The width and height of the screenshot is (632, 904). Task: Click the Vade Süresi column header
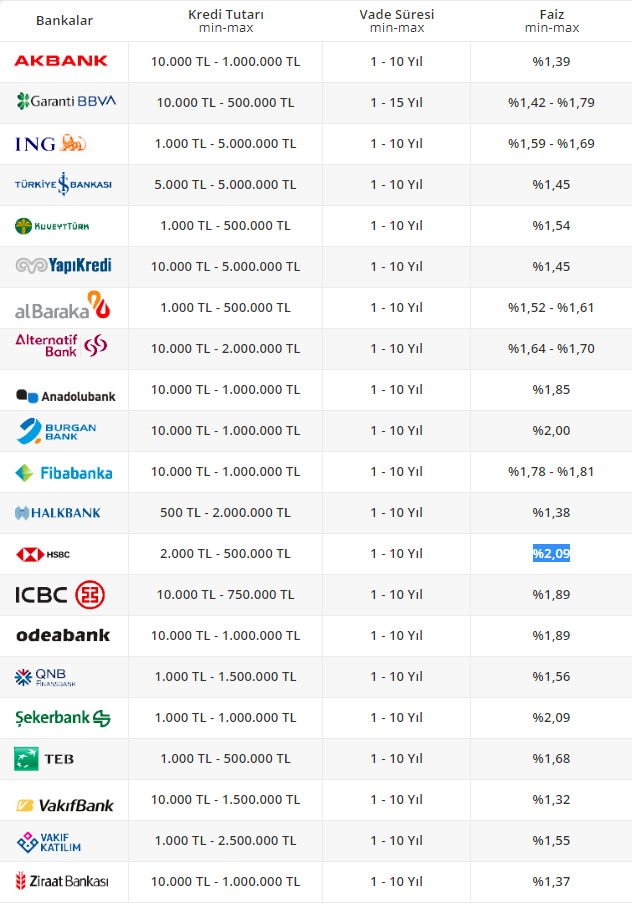click(x=397, y=20)
